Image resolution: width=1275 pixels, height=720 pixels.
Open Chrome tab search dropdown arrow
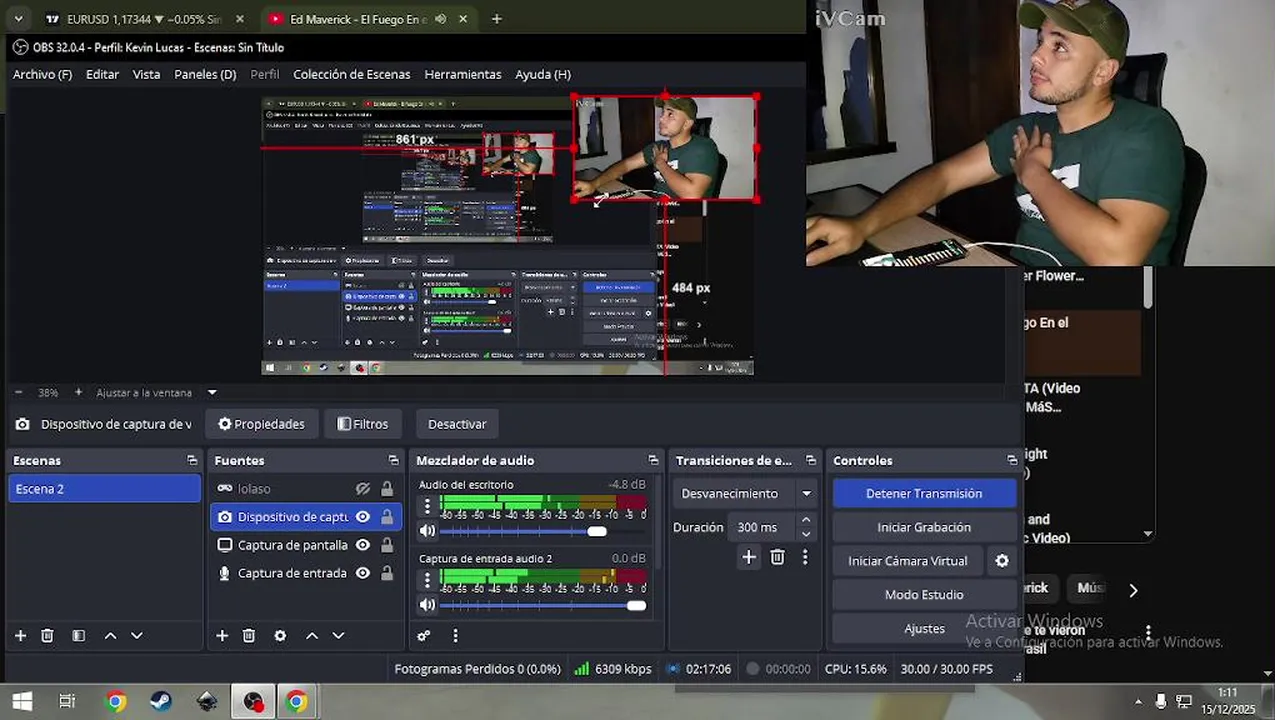19,19
